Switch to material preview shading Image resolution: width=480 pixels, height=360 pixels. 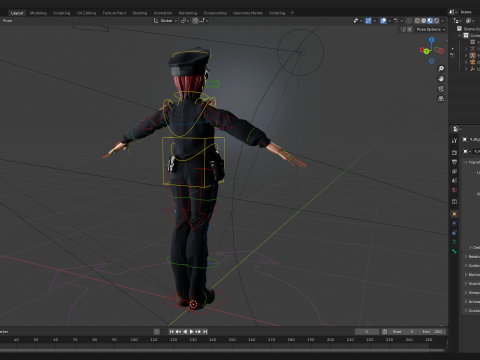[430, 21]
